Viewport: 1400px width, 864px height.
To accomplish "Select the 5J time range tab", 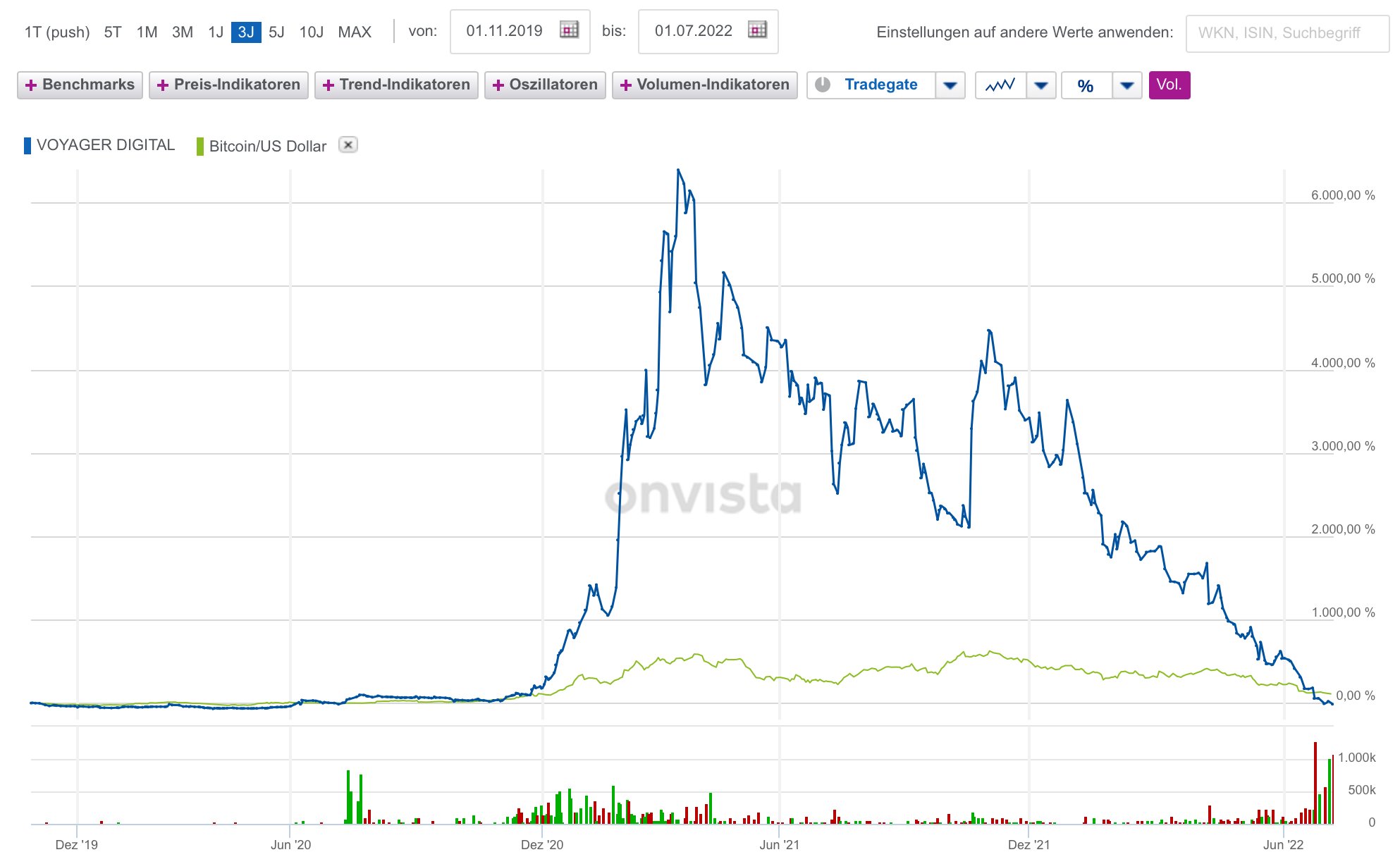I will point(276,32).
